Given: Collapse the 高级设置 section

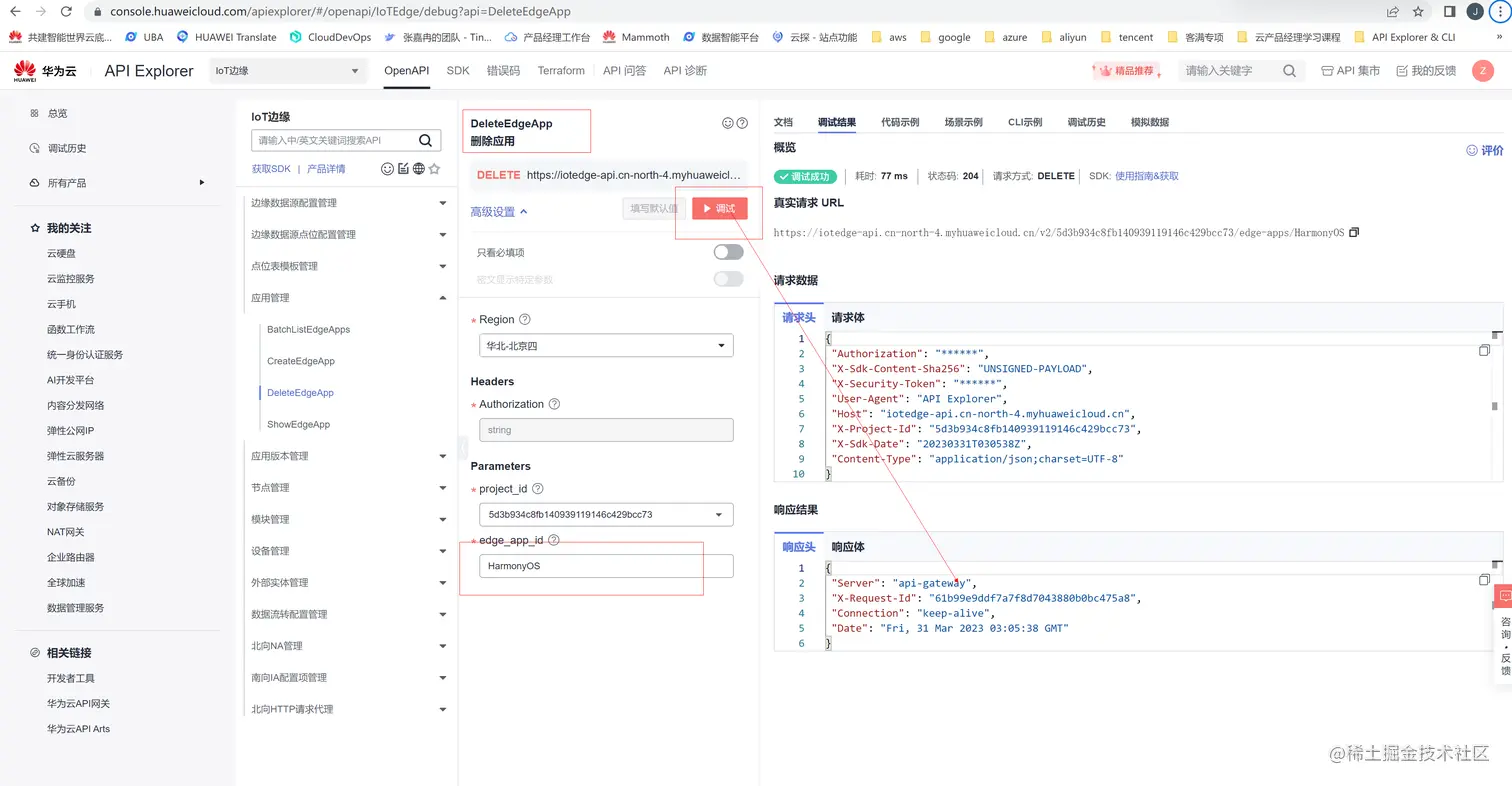Looking at the screenshot, I should click(499, 212).
